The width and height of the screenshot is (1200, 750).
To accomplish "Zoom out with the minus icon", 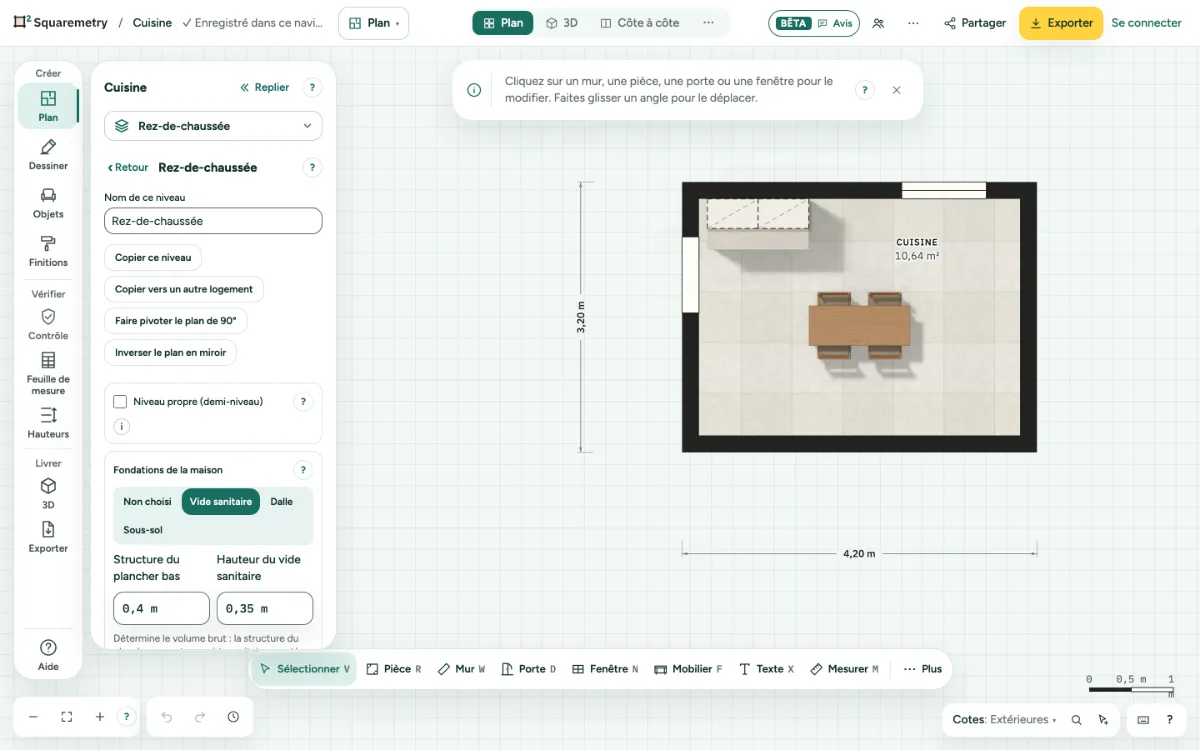I will [33, 717].
